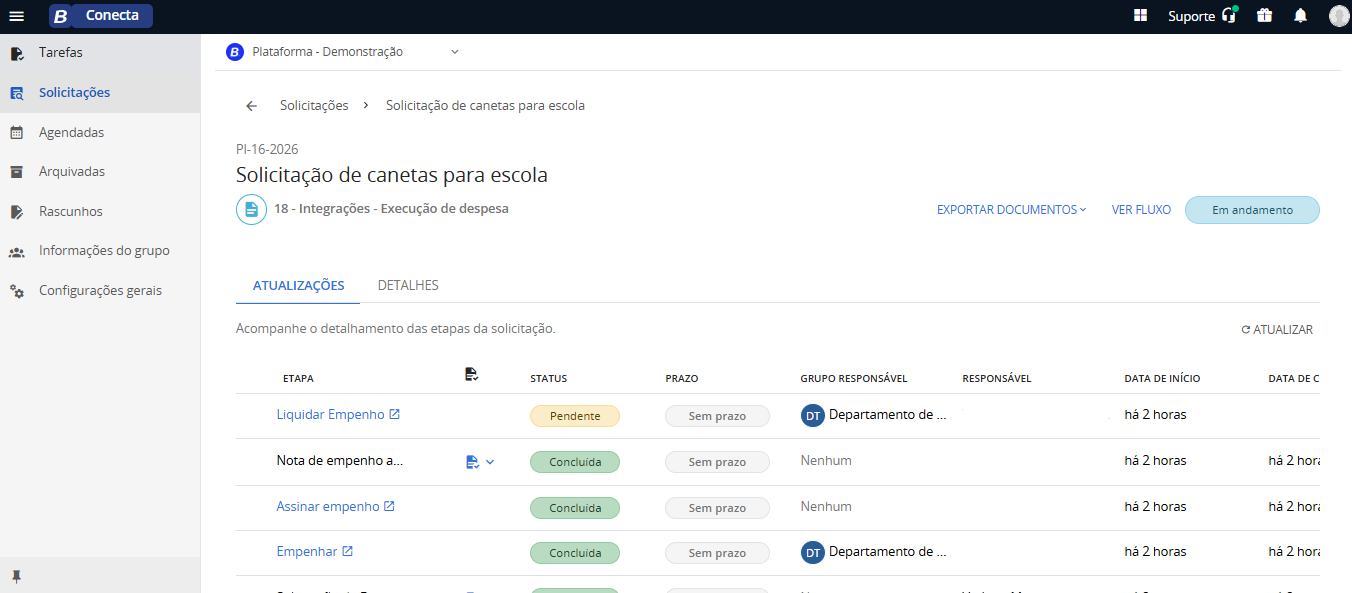Viewport: 1352px width, 593px height.
Task: Click the DATA DE INÍCIO column header
Action: [1162, 379]
